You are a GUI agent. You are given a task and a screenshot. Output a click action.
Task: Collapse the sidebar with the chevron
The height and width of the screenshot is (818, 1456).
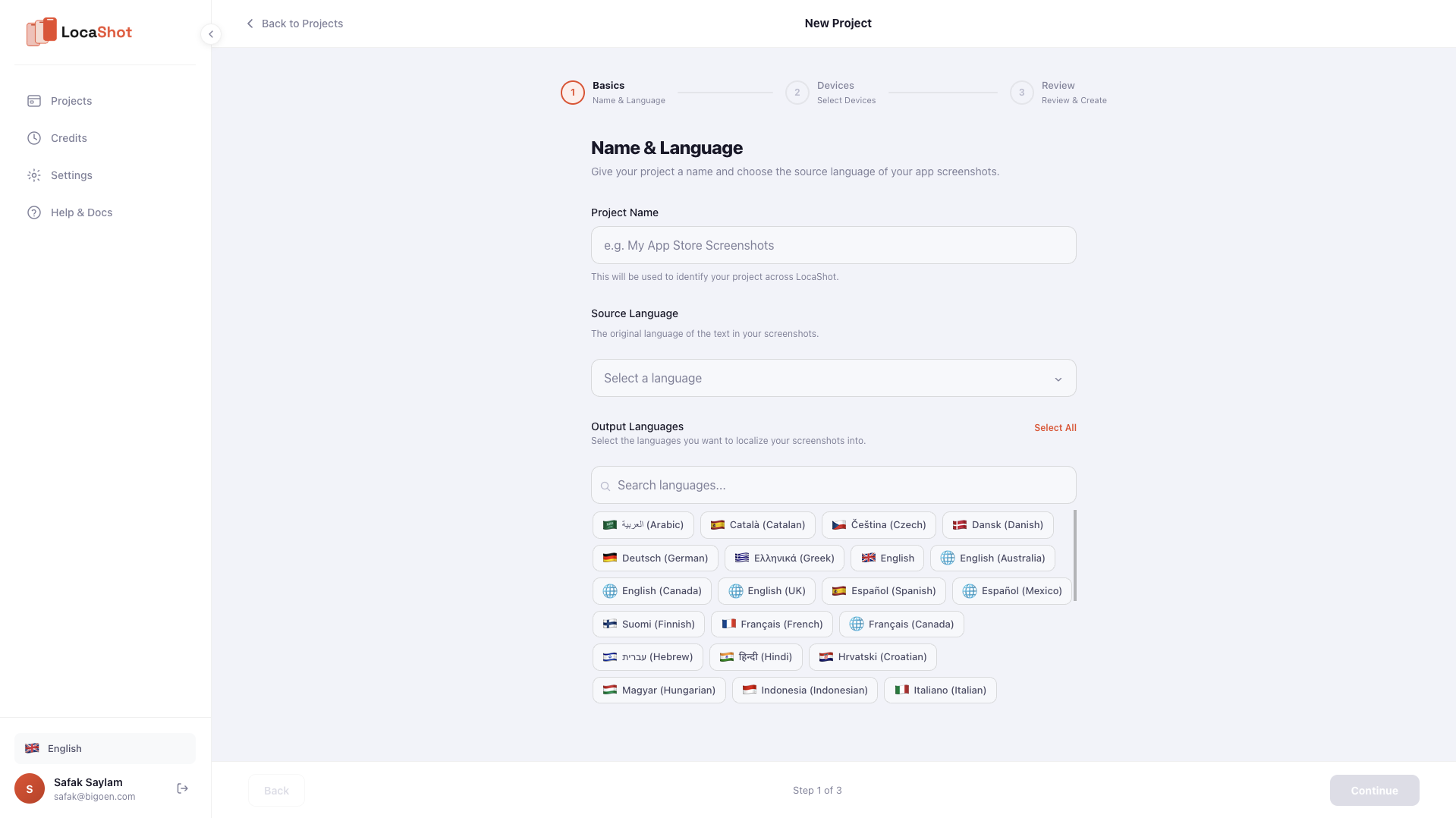tap(210, 33)
